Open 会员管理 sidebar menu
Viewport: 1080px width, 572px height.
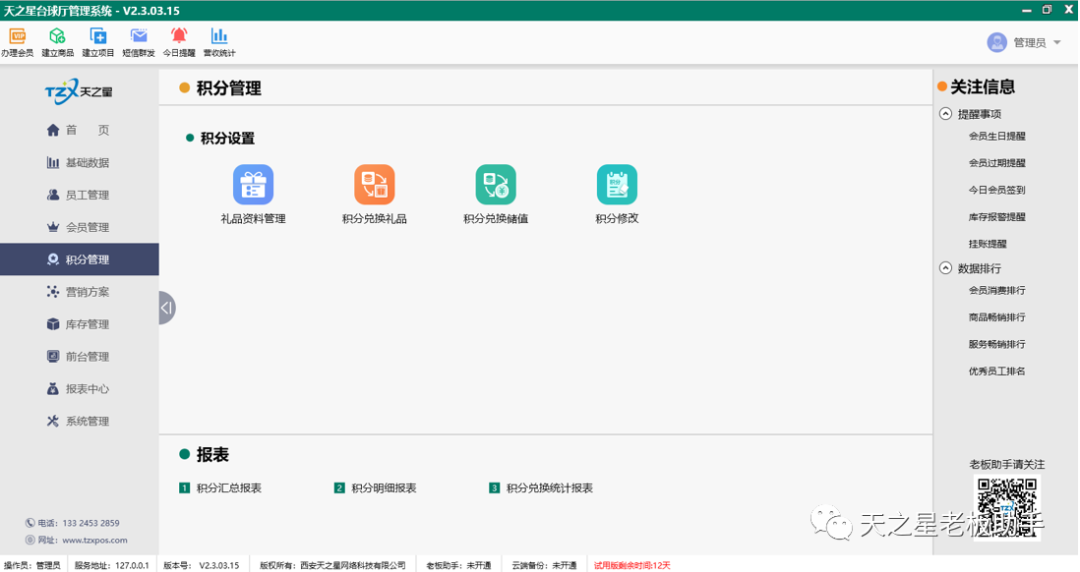(78, 227)
